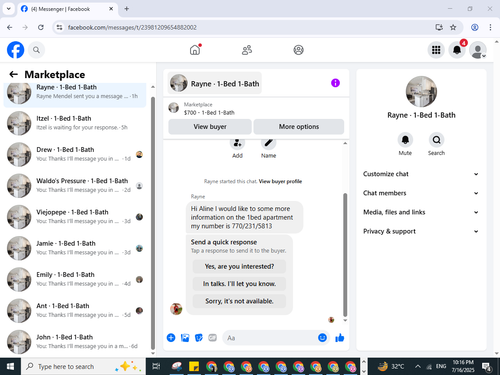The width and height of the screenshot is (500, 375).
Task: Open Chrome three-dot menu
Action: [490, 27]
